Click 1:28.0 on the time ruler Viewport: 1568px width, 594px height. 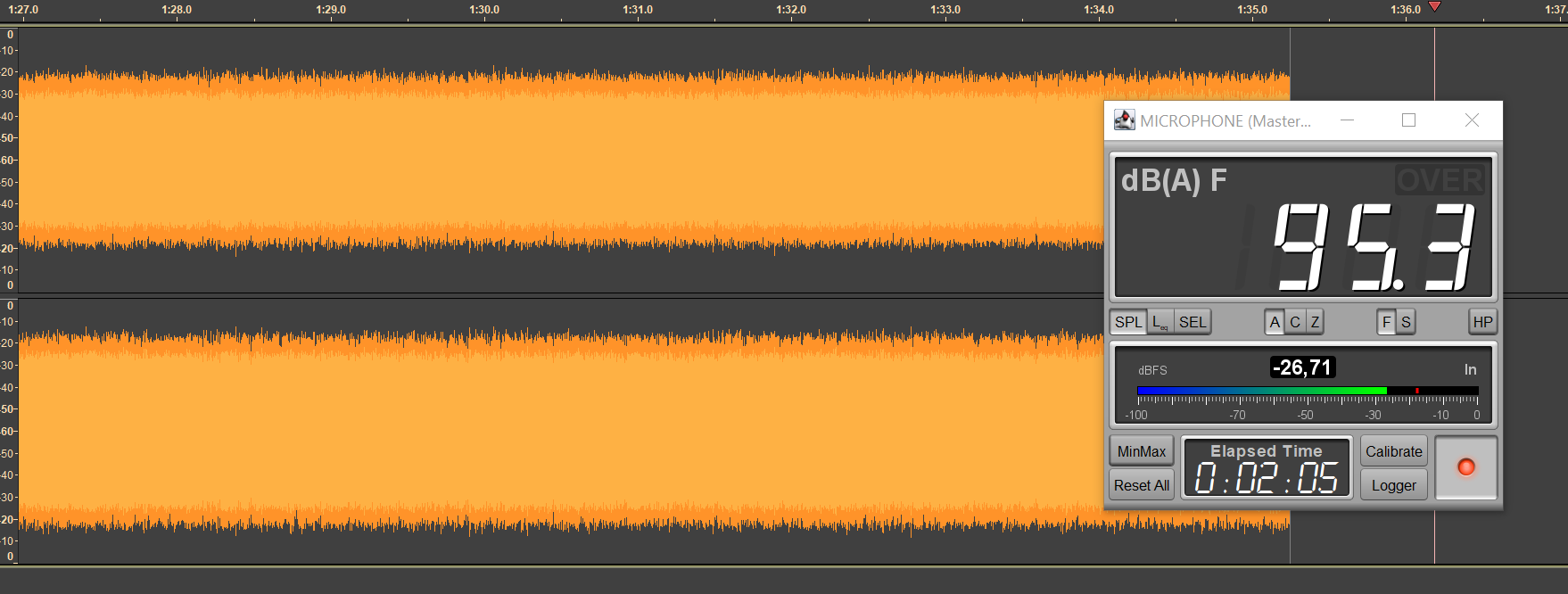click(177, 10)
